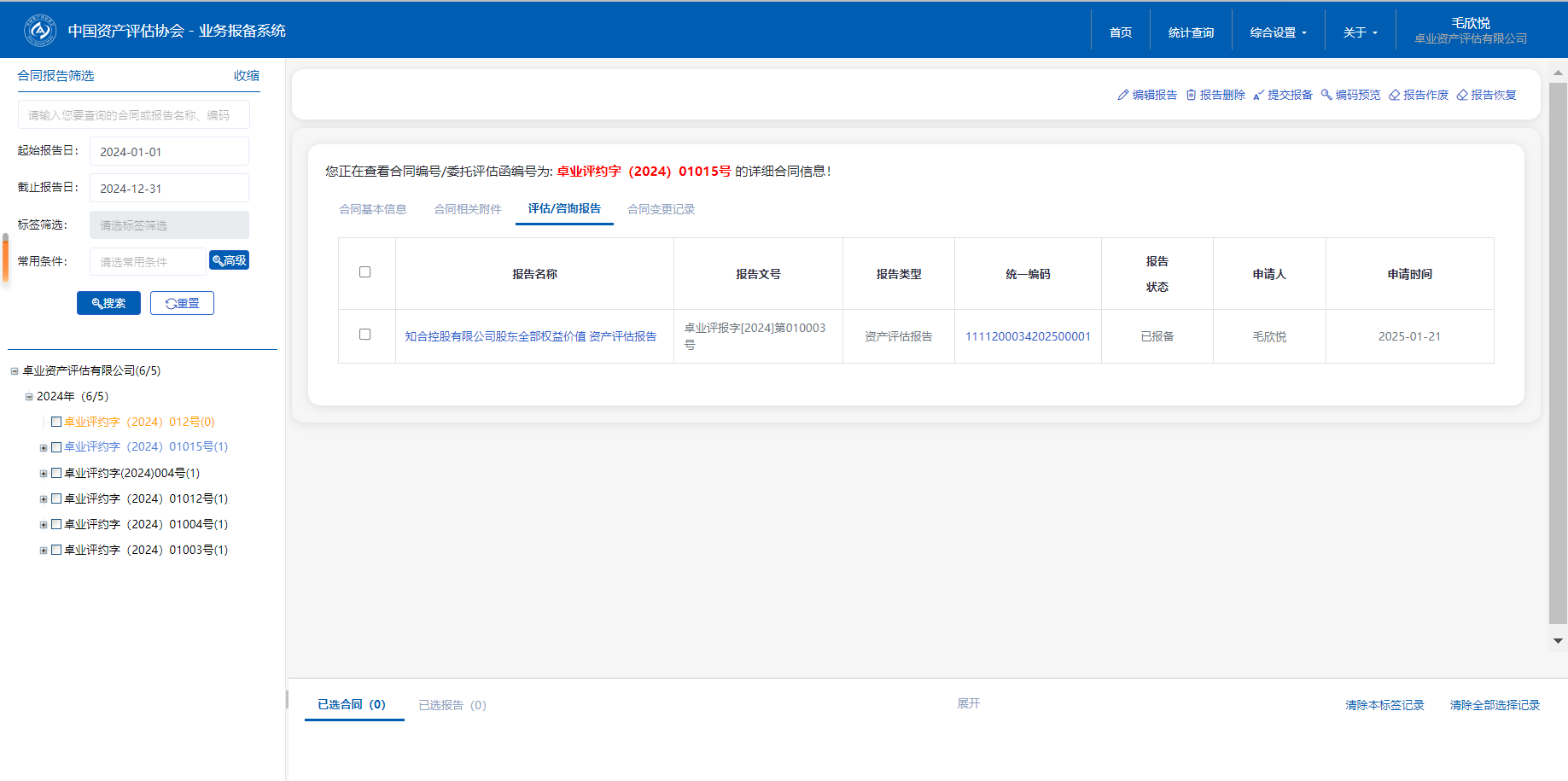Open the 合同变更记录 tab
Screen dimensions: 1568x781
tap(661, 209)
